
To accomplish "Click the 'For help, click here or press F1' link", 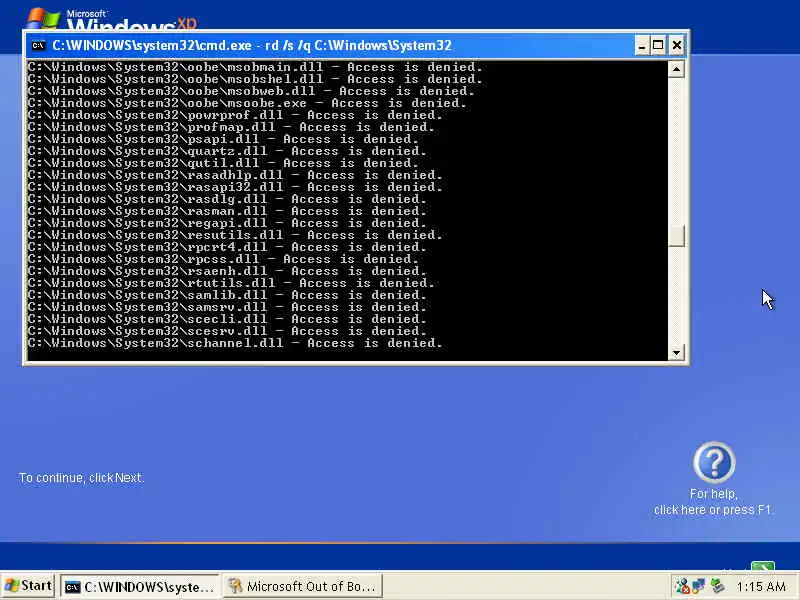I will 713,502.
